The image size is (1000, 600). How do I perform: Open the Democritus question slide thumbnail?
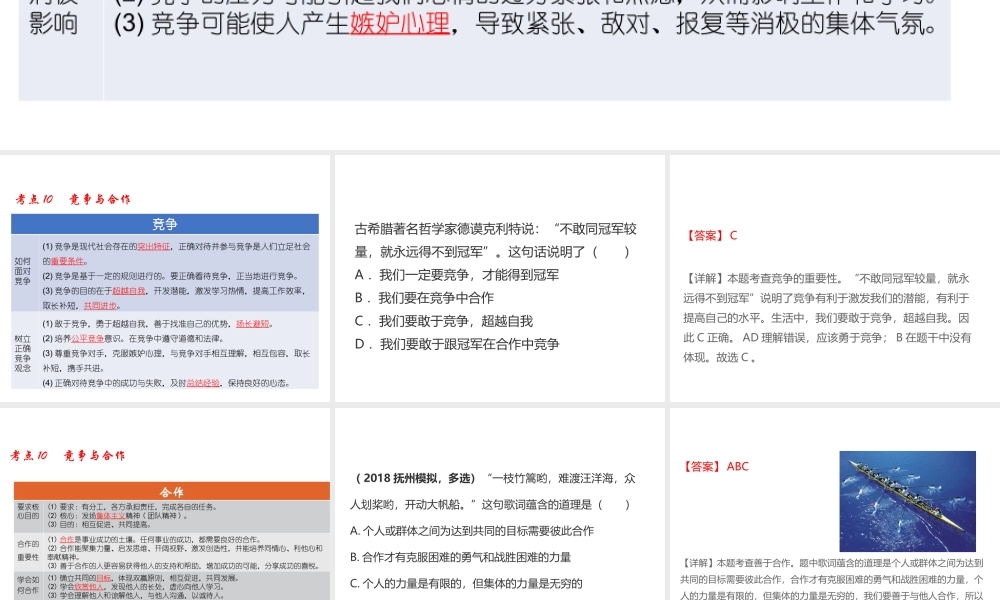coord(499,279)
